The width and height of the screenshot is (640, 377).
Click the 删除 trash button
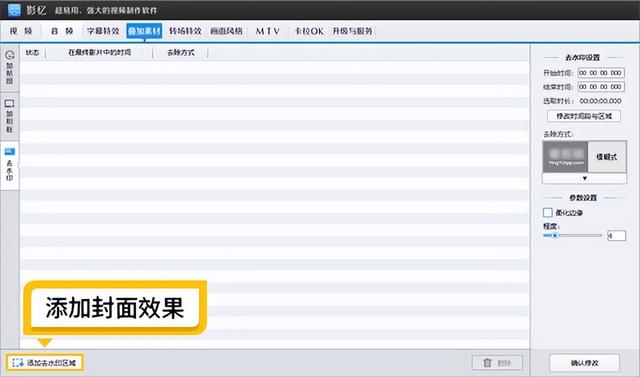pyautogui.click(x=497, y=362)
